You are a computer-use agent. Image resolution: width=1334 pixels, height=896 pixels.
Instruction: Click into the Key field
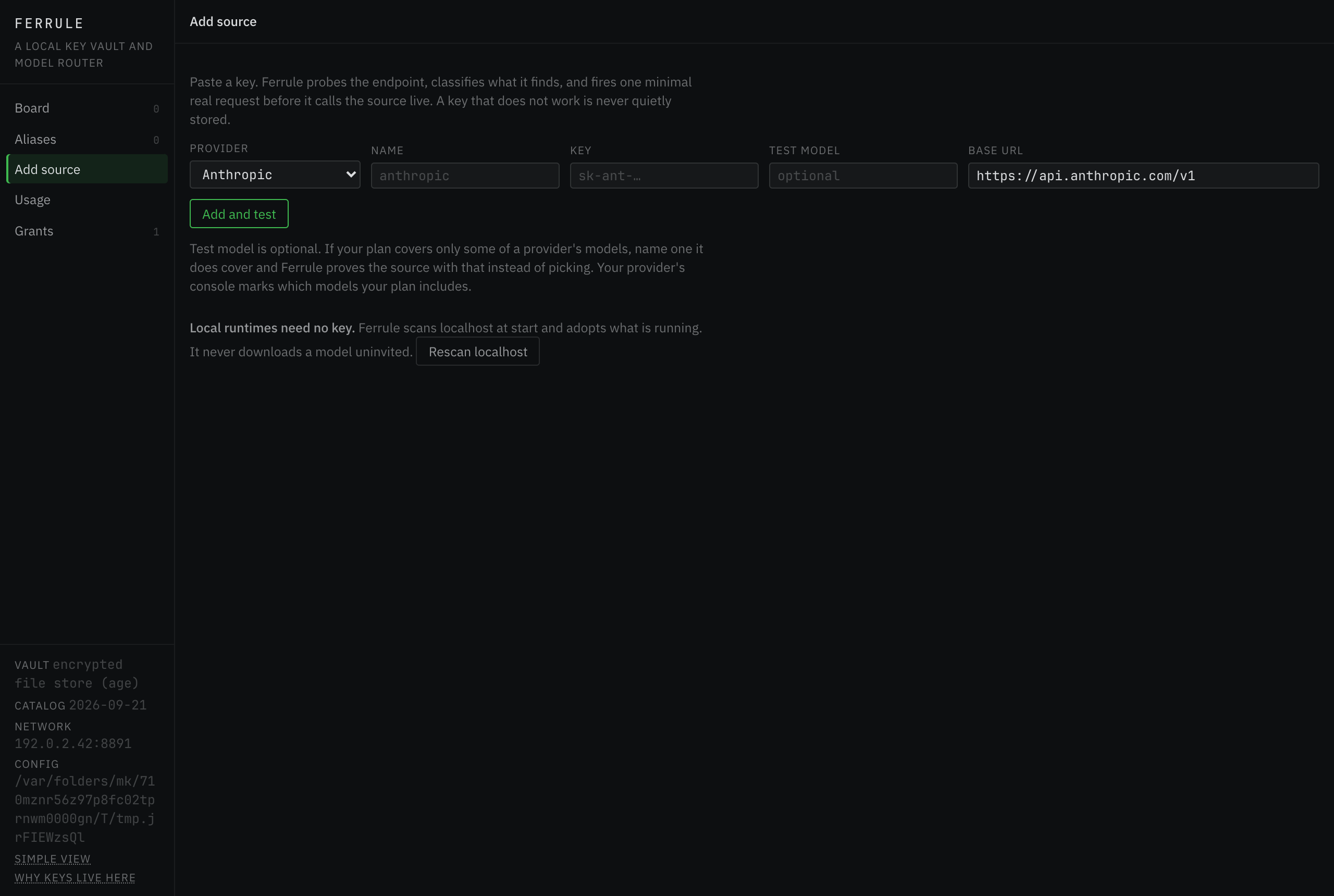pos(663,176)
